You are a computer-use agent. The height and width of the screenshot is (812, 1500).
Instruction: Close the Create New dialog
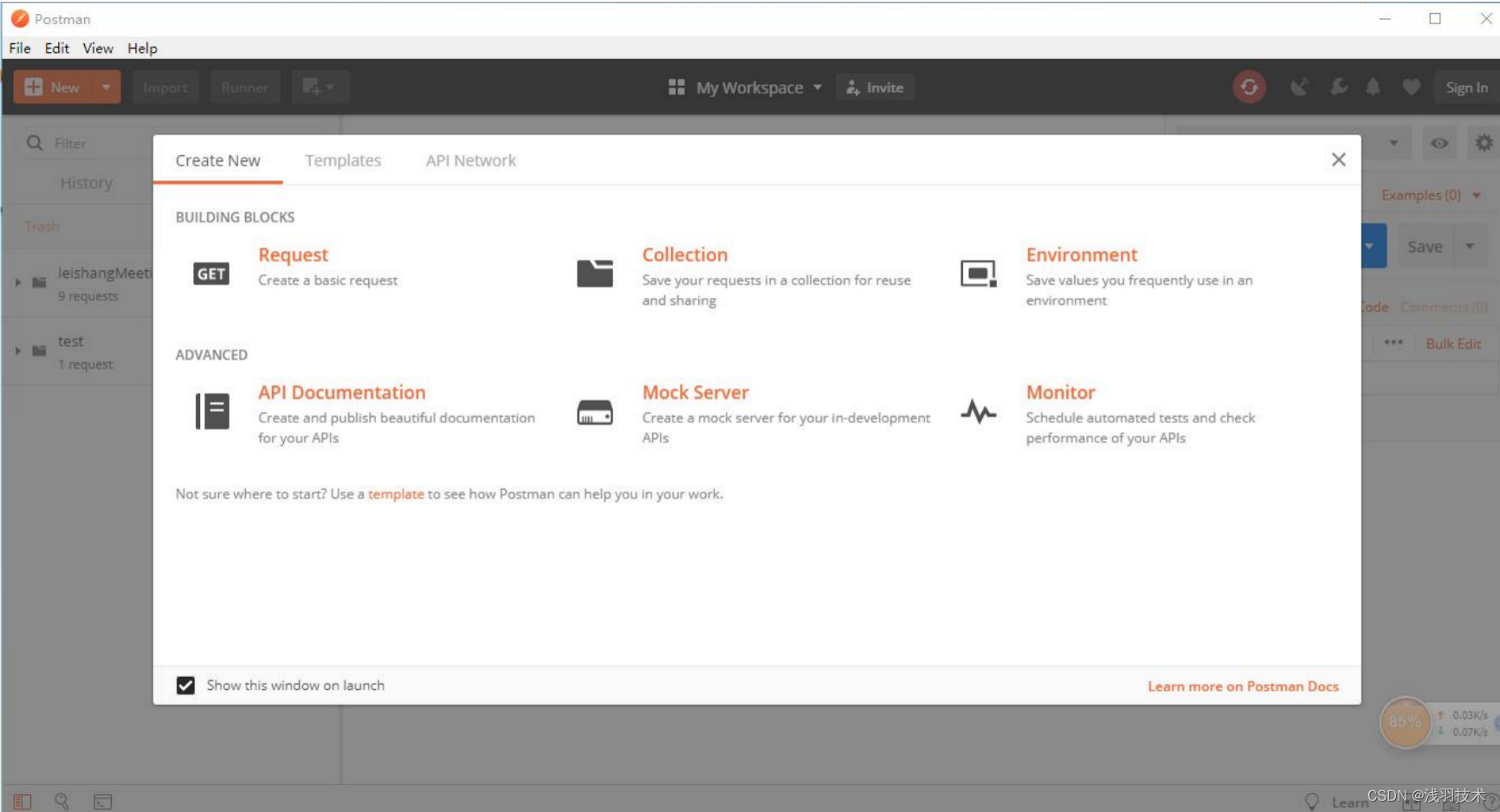point(1339,159)
